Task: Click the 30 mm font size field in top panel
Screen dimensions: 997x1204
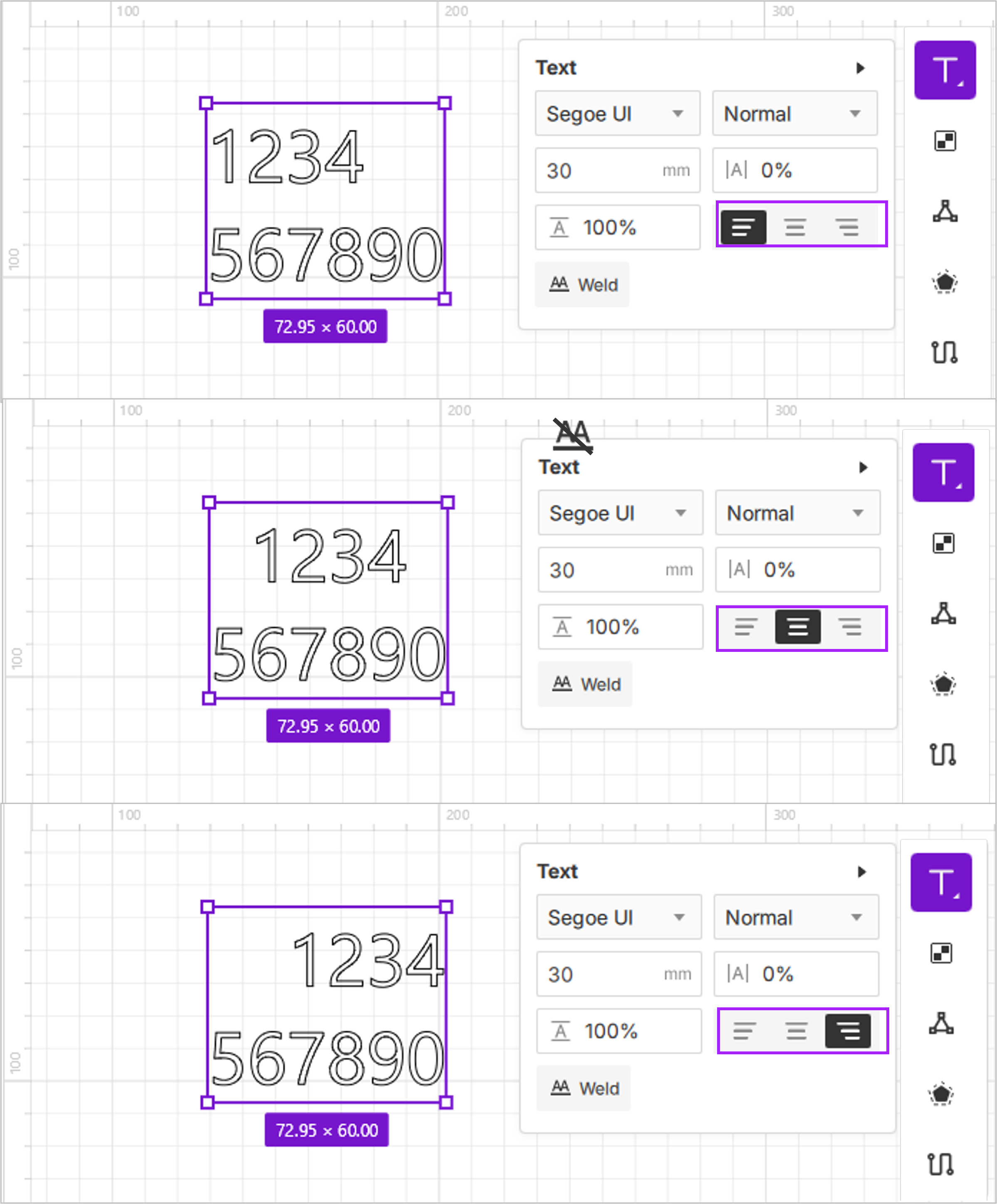Action: coord(617,170)
